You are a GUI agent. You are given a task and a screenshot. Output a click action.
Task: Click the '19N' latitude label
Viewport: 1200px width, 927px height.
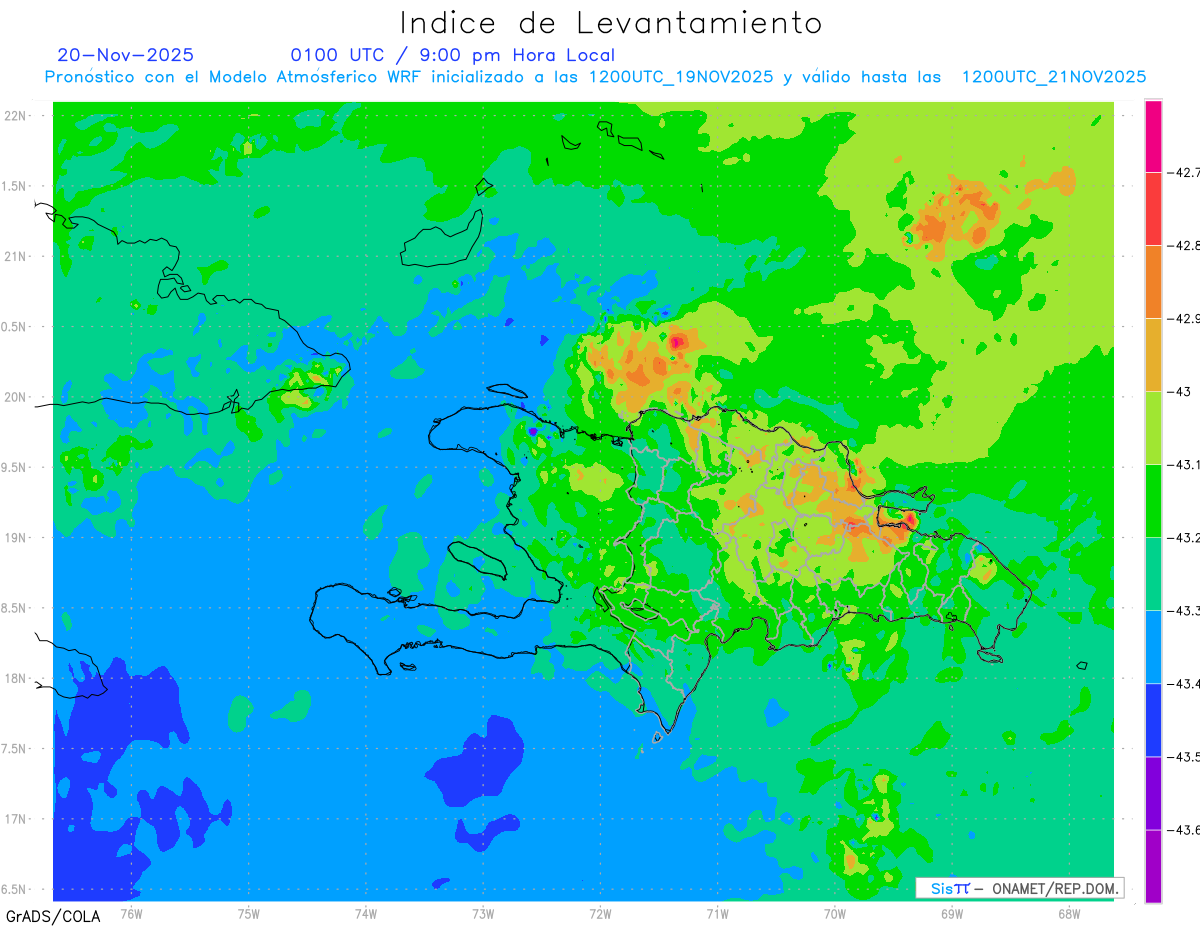pyautogui.click(x=16, y=538)
